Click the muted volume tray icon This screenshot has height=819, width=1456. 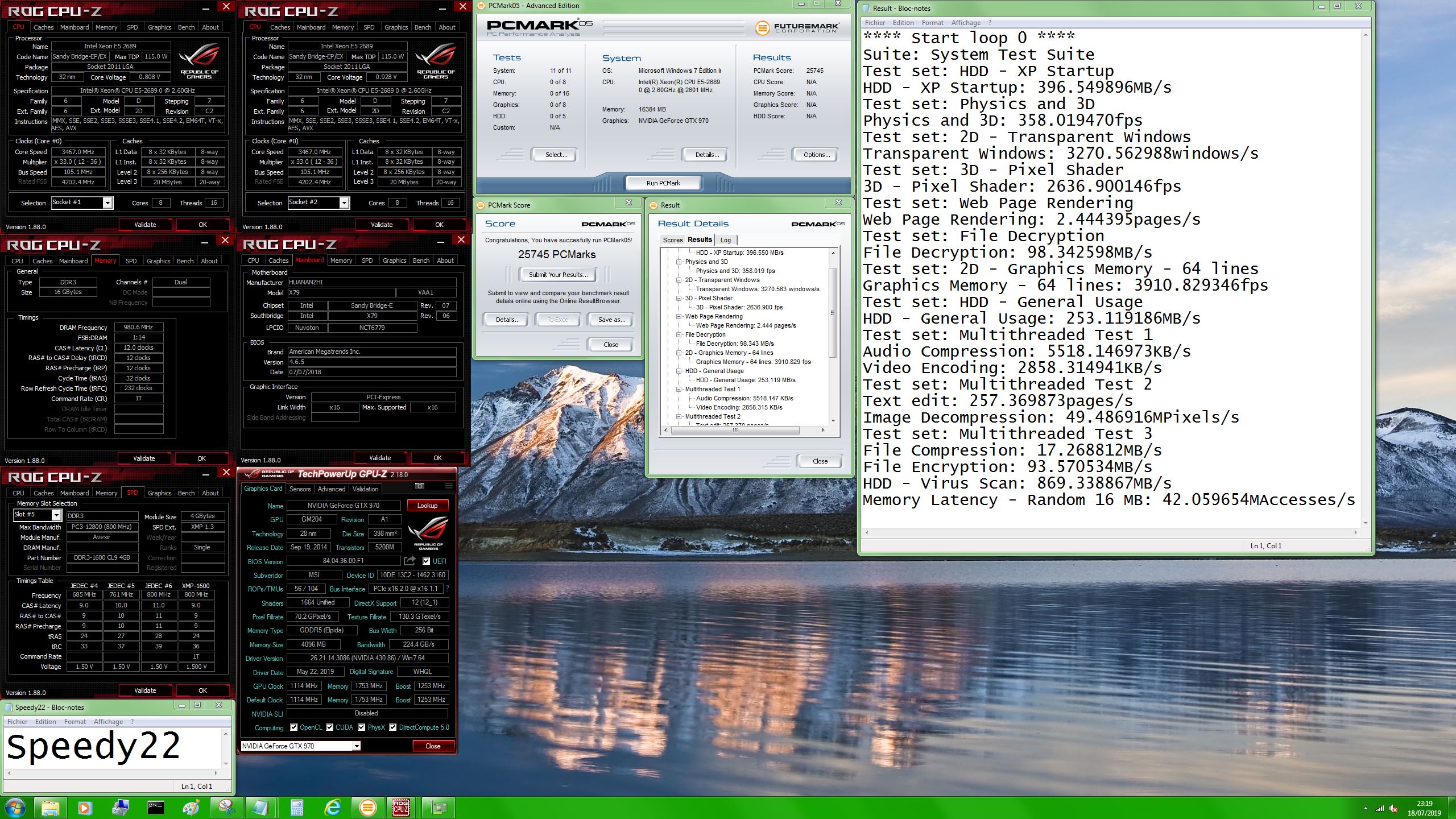(x=1393, y=808)
